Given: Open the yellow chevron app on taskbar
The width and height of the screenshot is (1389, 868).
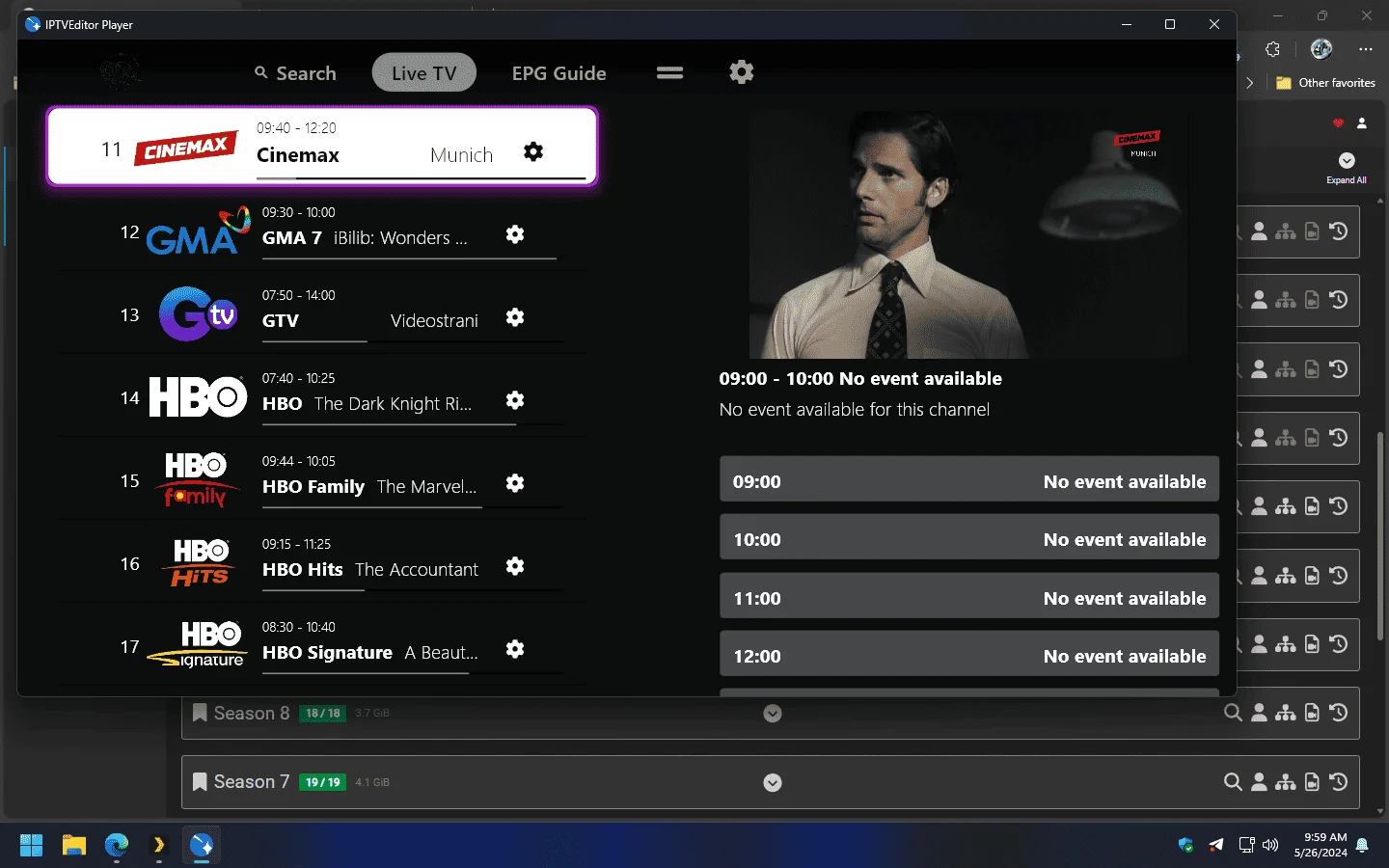Looking at the screenshot, I should tap(159, 846).
